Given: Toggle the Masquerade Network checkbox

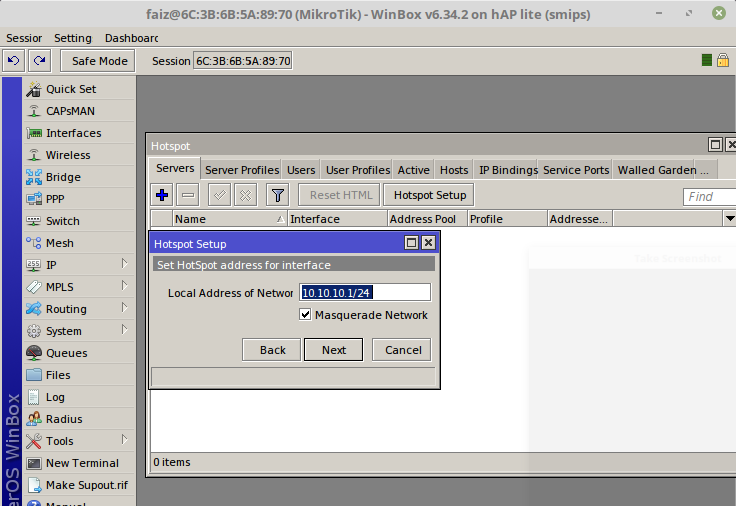Looking at the screenshot, I should pos(305,314).
